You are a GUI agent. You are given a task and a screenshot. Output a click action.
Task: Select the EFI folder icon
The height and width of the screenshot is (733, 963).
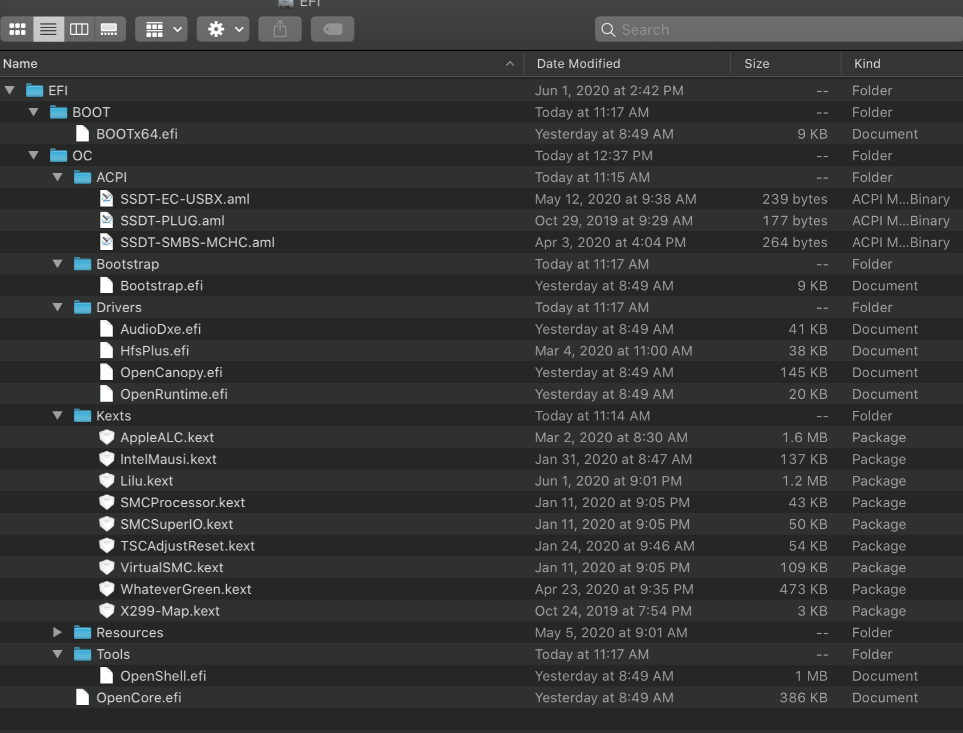34,90
